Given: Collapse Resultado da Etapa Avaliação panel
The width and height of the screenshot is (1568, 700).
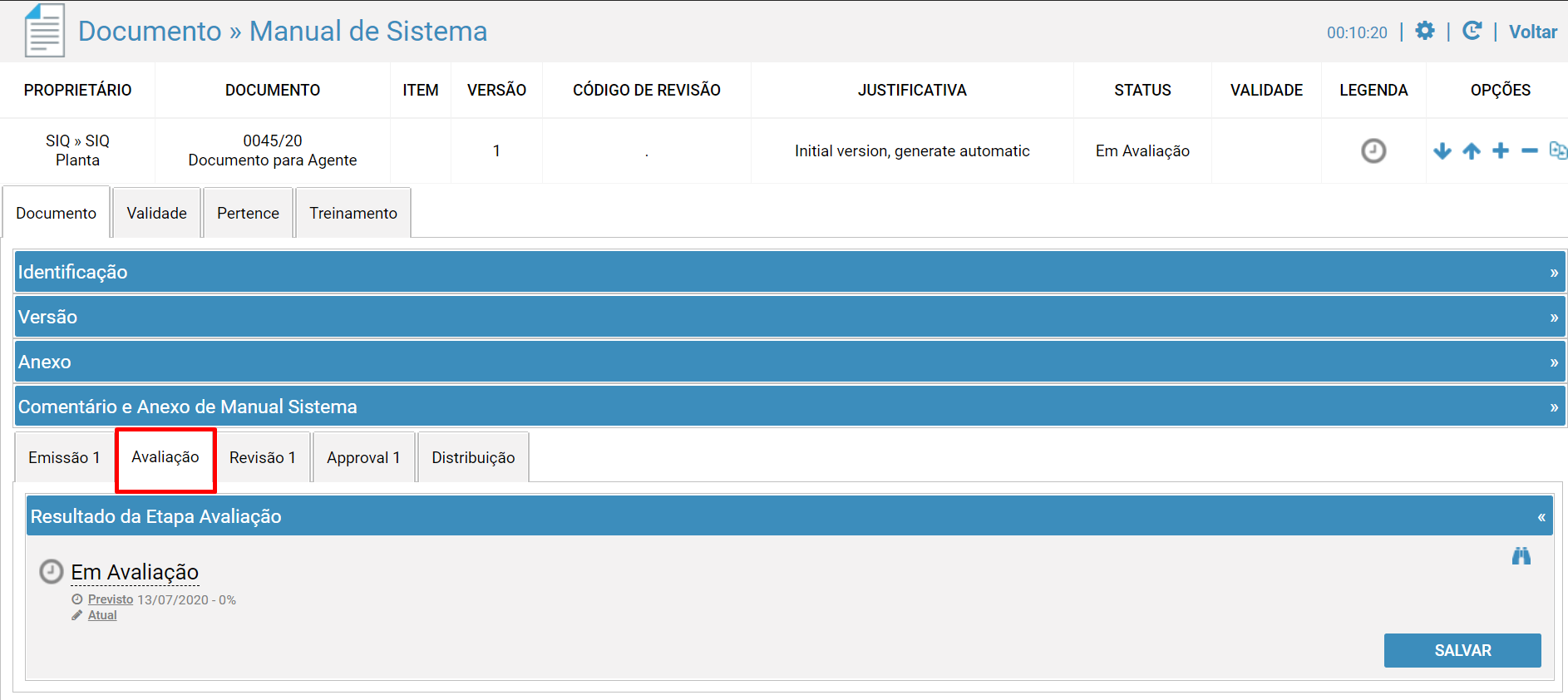Looking at the screenshot, I should tap(790, 516).
